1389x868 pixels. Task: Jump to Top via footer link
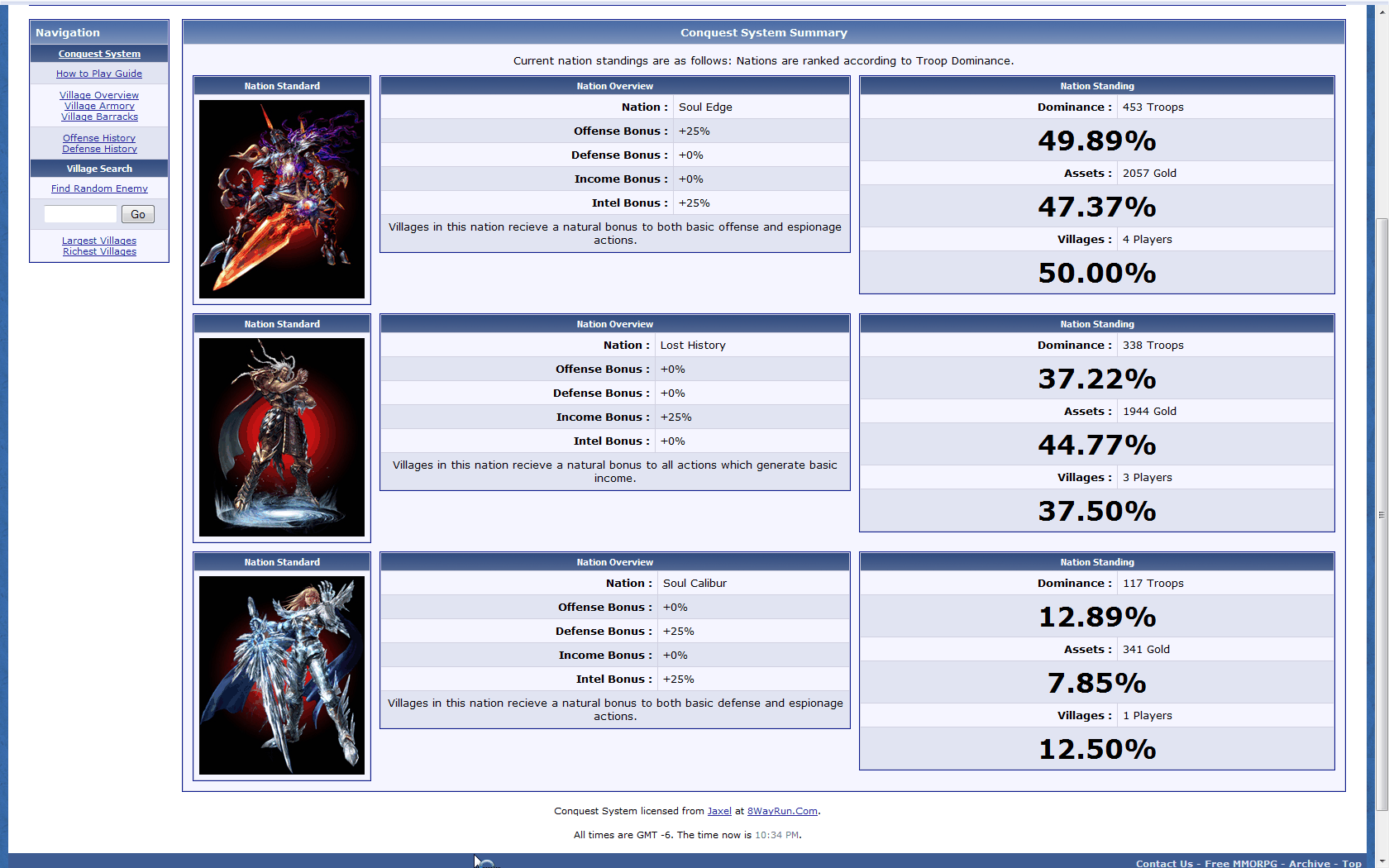coord(1352,863)
